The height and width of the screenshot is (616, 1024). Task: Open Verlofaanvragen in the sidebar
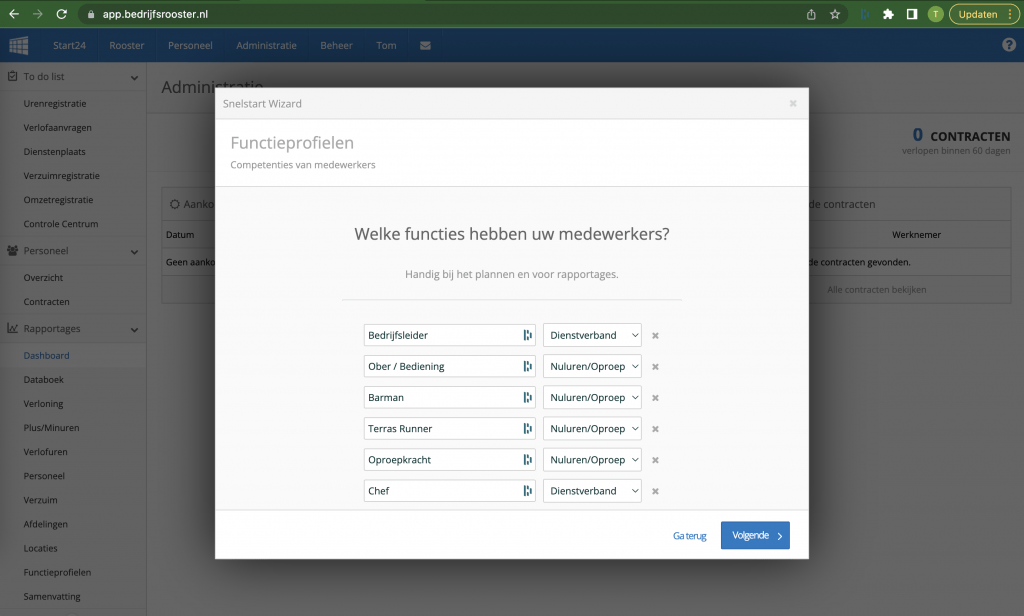pos(58,128)
